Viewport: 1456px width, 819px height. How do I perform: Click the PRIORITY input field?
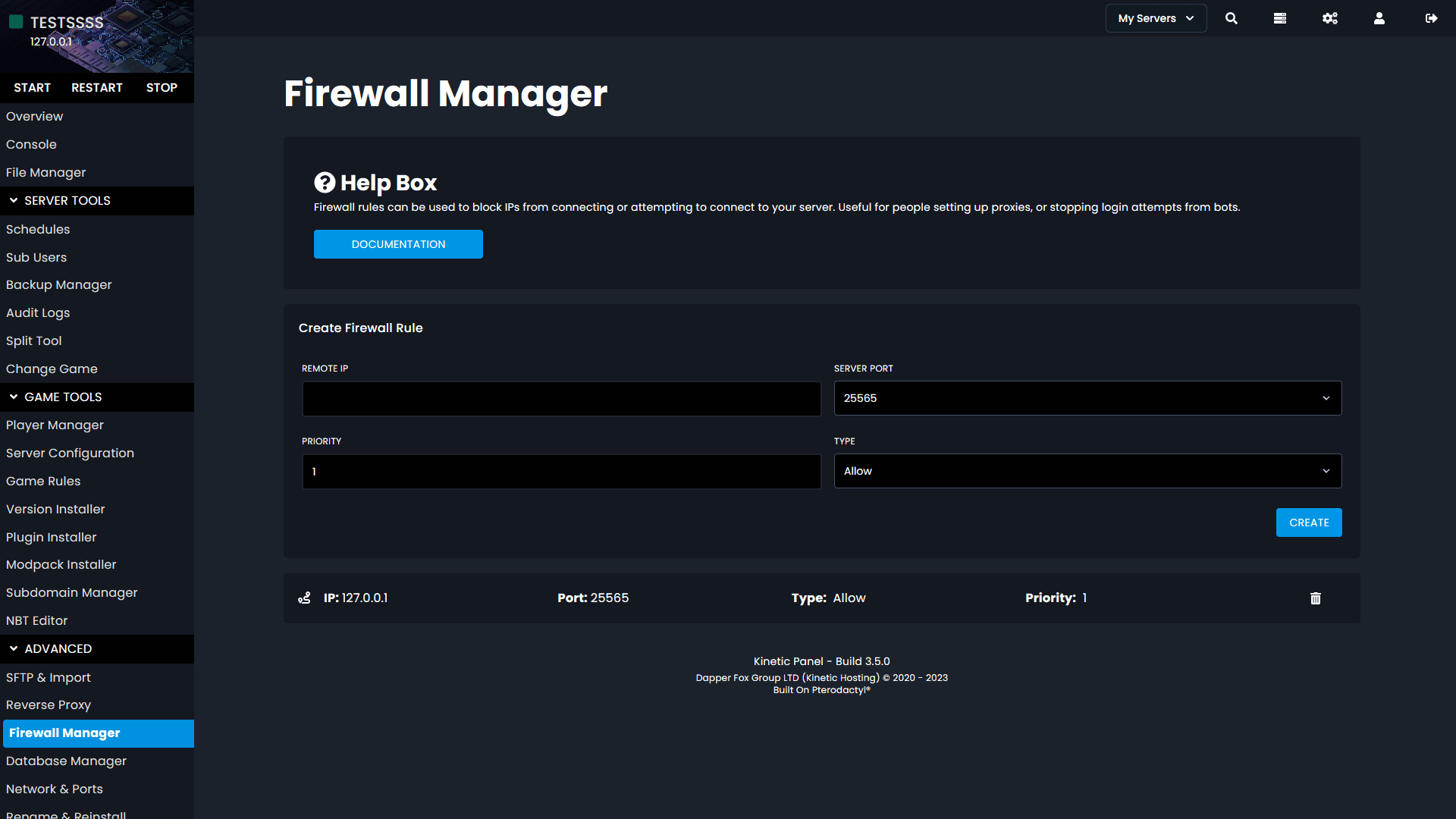pyautogui.click(x=561, y=471)
